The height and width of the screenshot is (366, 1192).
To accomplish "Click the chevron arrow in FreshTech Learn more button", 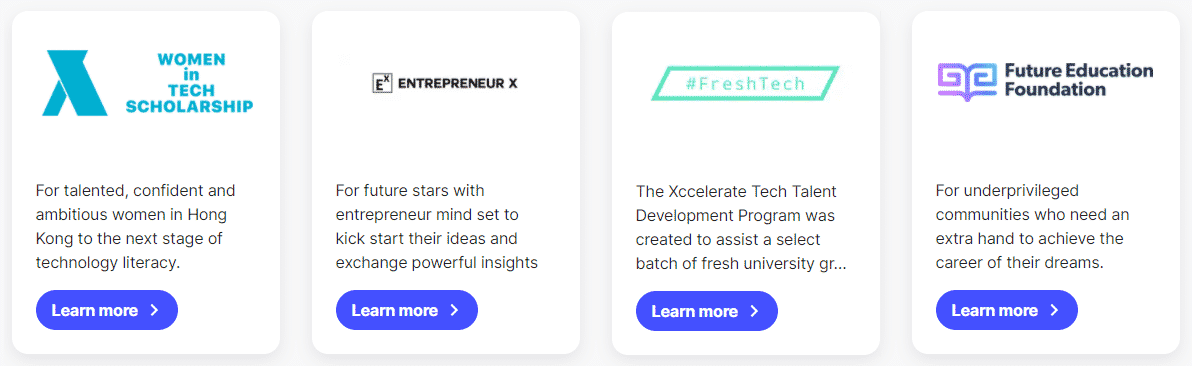I will pyautogui.click(x=755, y=310).
